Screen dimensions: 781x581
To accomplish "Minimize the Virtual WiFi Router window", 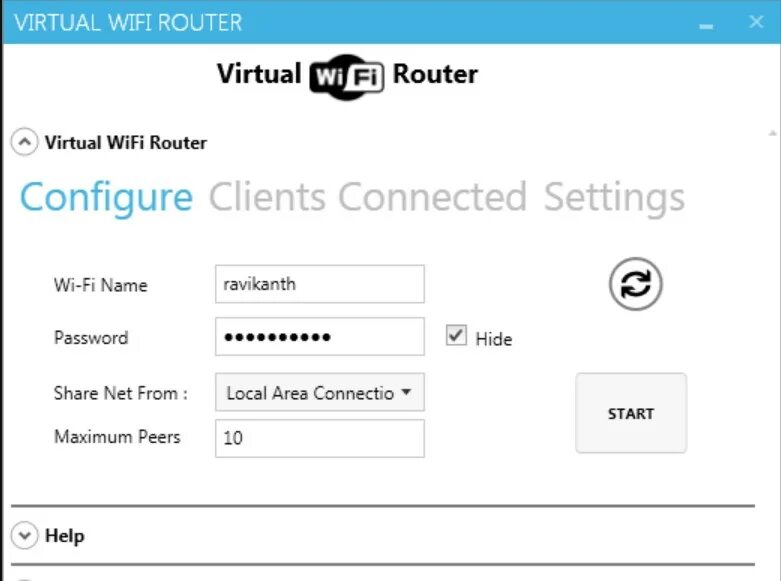I will [x=706, y=25].
